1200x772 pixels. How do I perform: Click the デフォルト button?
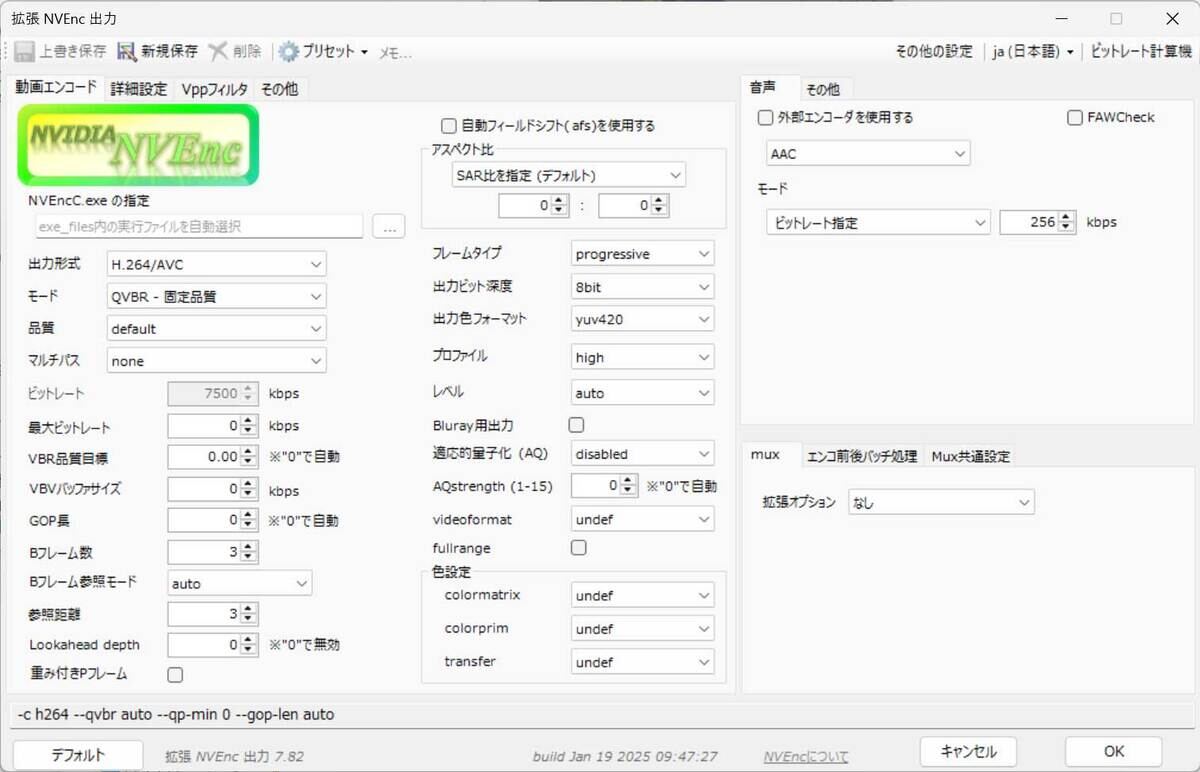pos(78,755)
